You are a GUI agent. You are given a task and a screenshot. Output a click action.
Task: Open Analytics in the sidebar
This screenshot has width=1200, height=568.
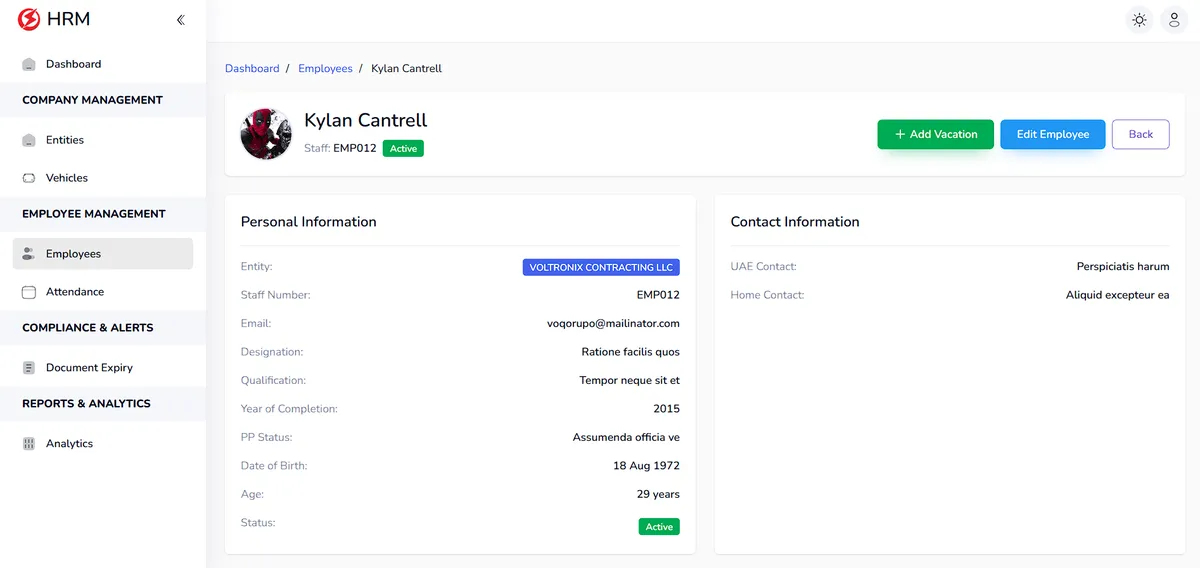click(103, 444)
